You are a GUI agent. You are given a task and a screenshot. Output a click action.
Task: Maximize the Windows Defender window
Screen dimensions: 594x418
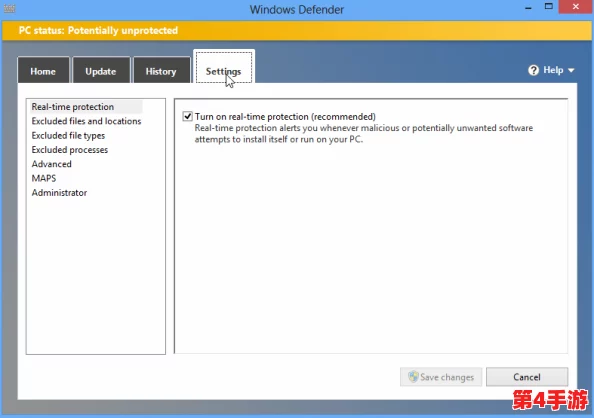tap(549, 6)
